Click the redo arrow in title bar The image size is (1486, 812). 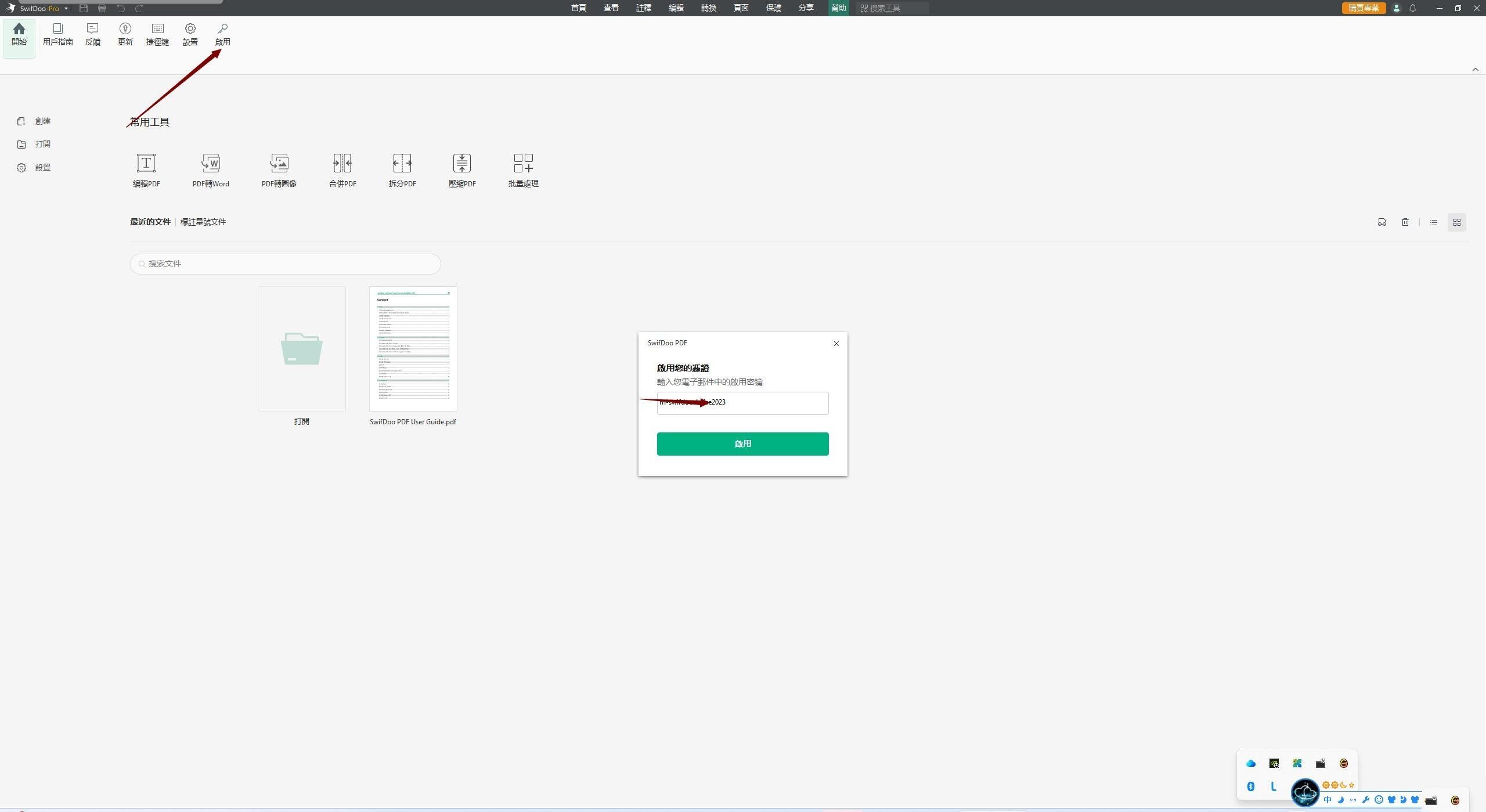coord(139,8)
